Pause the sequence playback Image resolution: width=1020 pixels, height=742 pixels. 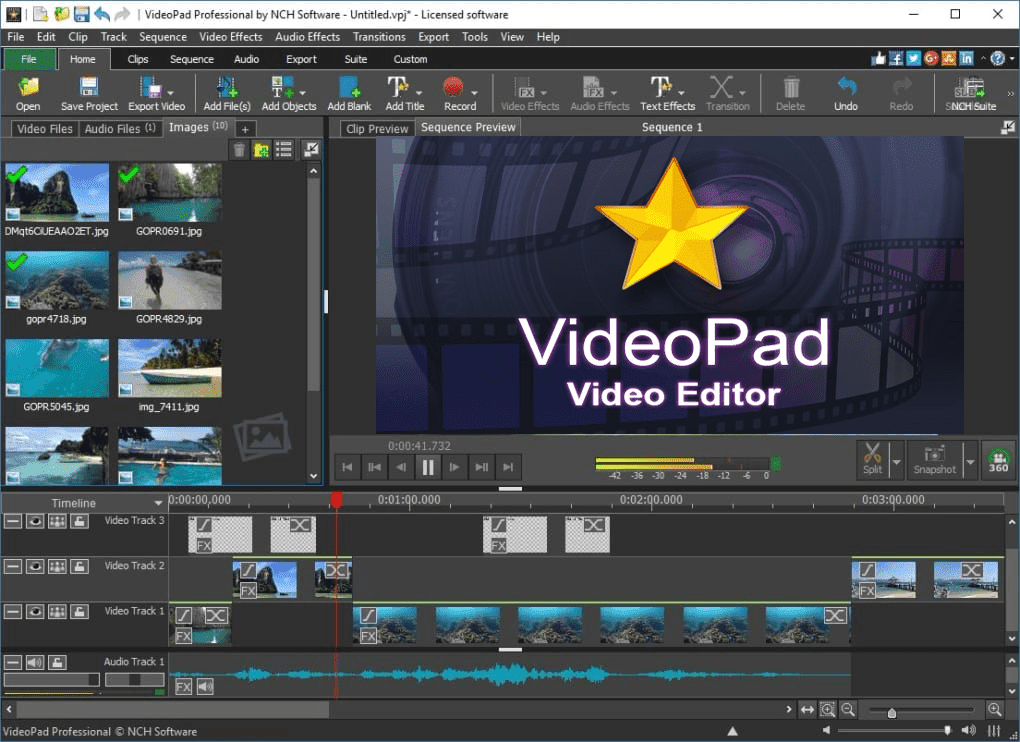click(x=428, y=466)
